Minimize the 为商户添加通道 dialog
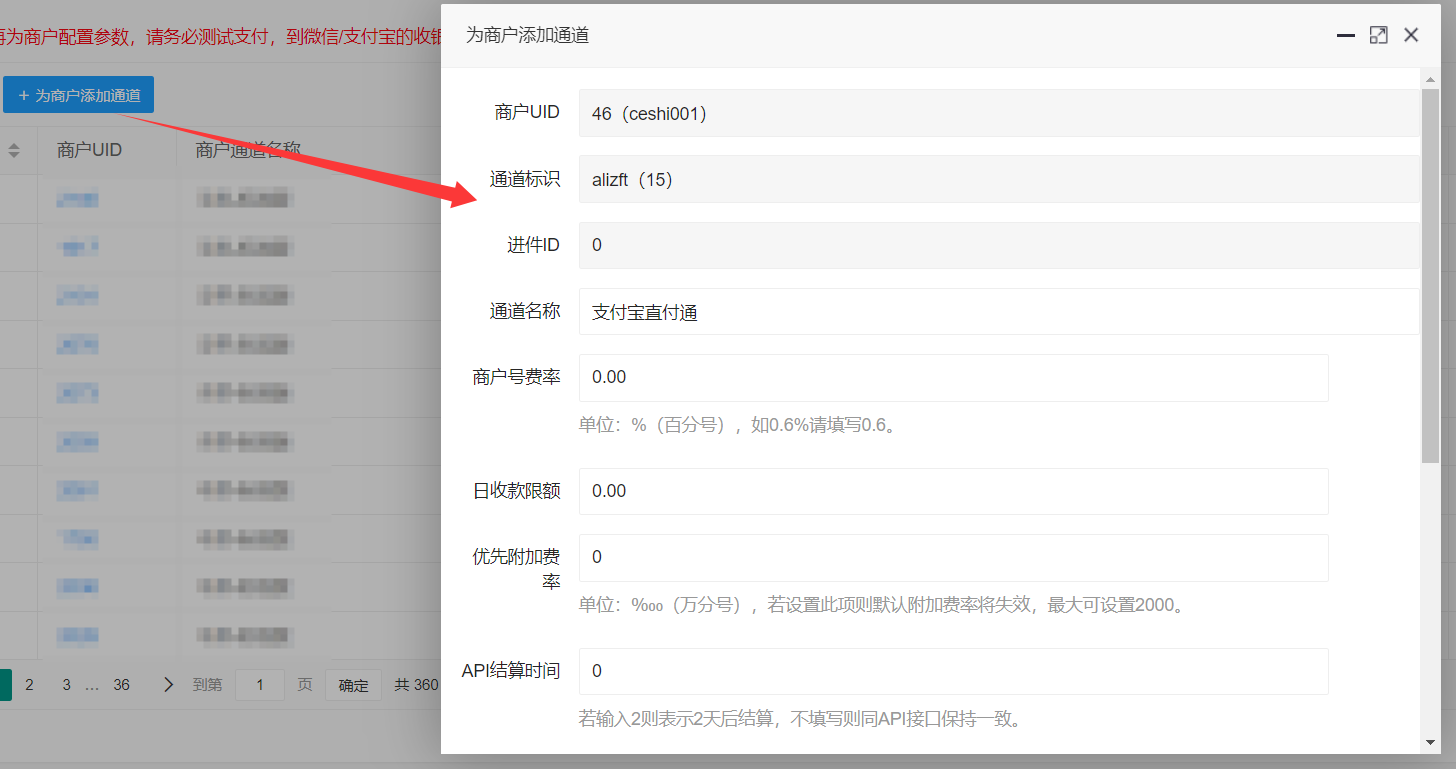 coord(1346,35)
